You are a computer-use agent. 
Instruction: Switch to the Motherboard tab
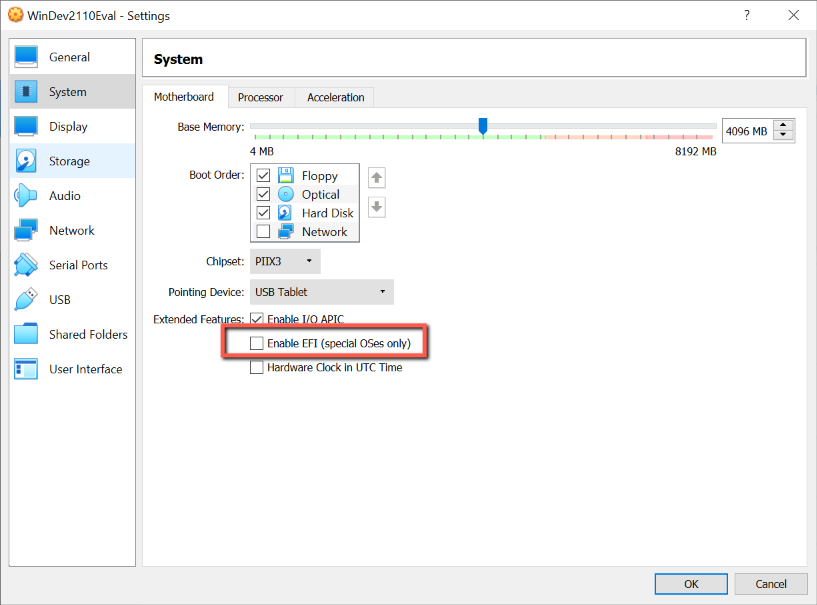click(x=184, y=97)
